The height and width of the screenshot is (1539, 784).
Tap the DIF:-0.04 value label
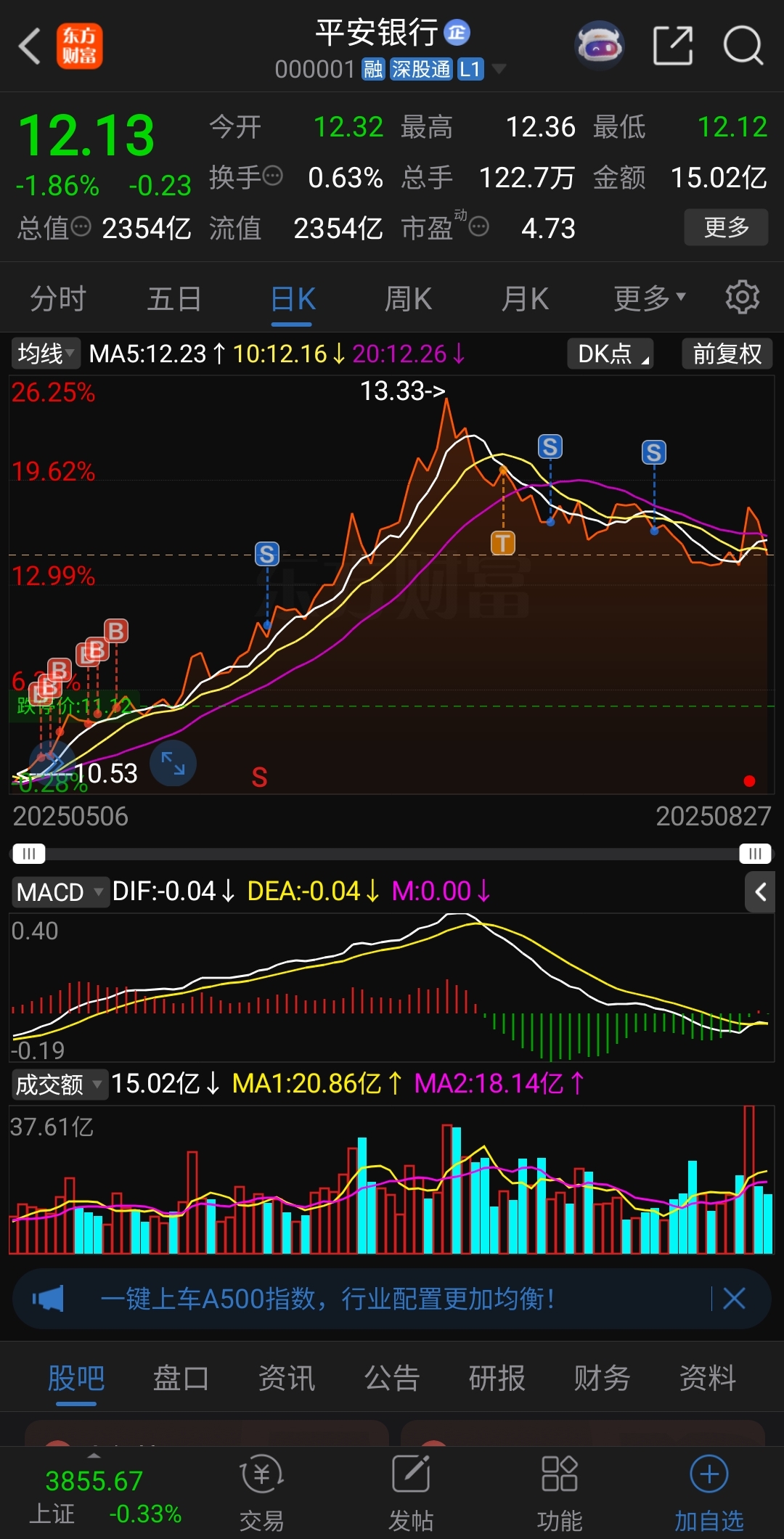point(173,891)
